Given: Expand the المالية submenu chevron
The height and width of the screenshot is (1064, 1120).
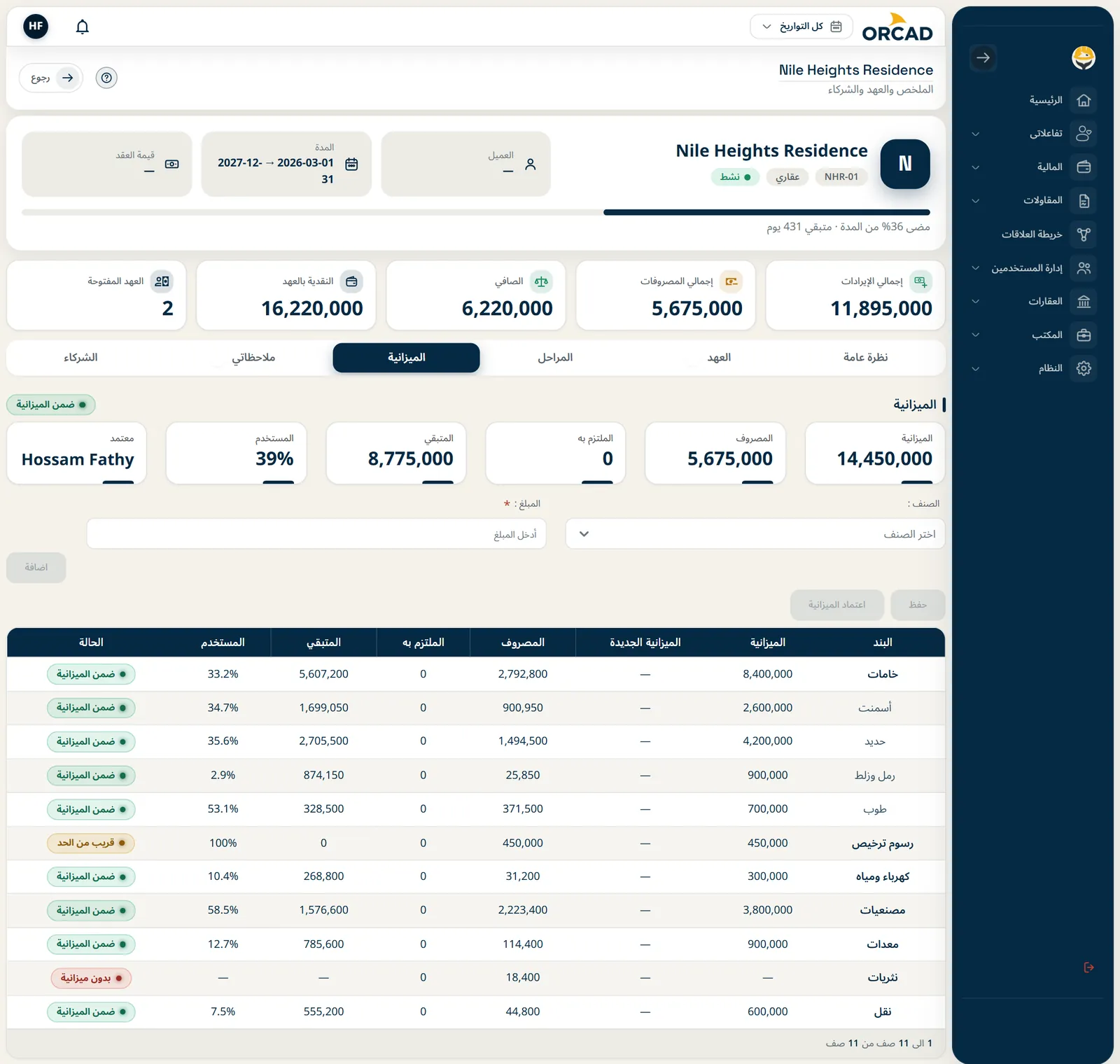Looking at the screenshot, I should [975, 167].
